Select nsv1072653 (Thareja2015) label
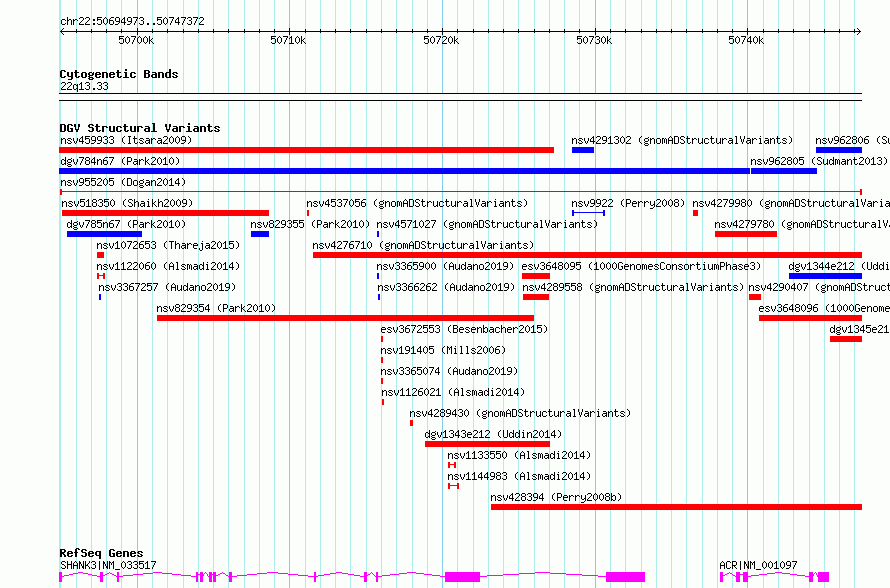The image size is (890, 588). (x=168, y=245)
